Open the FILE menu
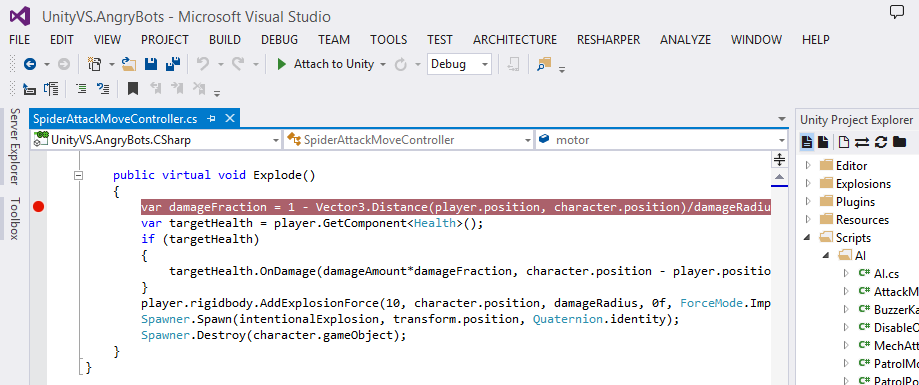This screenshot has height=385, width=919. click(x=20, y=40)
